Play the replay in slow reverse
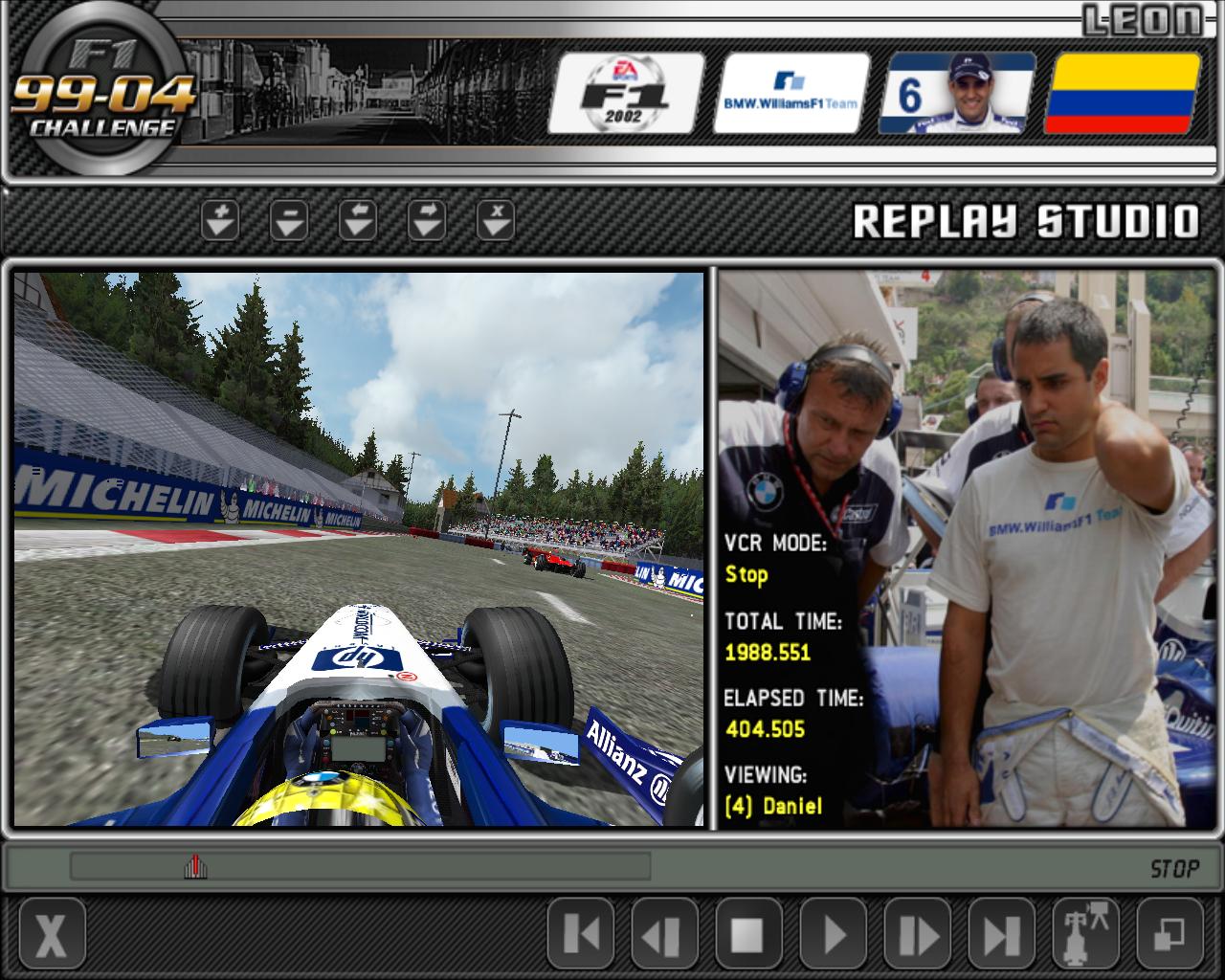Image resolution: width=1225 pixels, height=980 pixels. point(665,934)
